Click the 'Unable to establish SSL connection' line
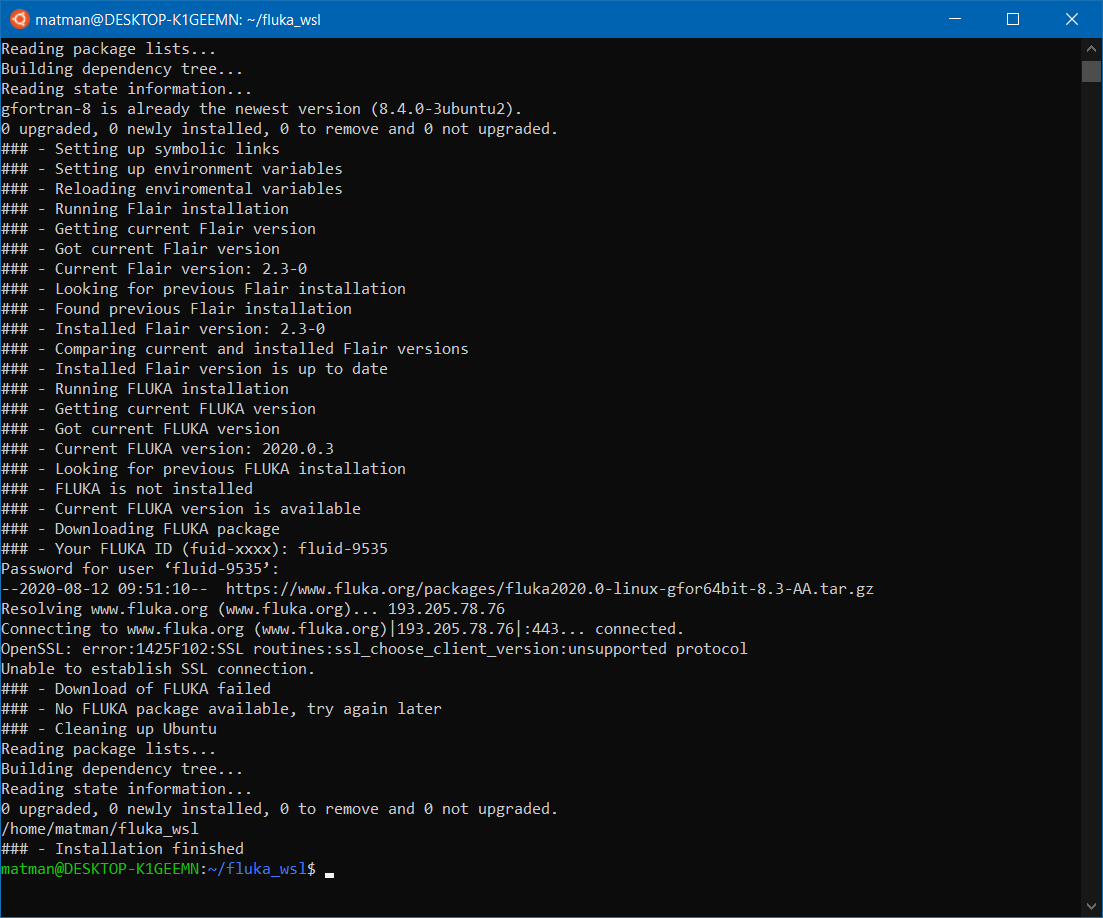The height and width of the screenshot is (918, 1103). (x=158, y=668)
